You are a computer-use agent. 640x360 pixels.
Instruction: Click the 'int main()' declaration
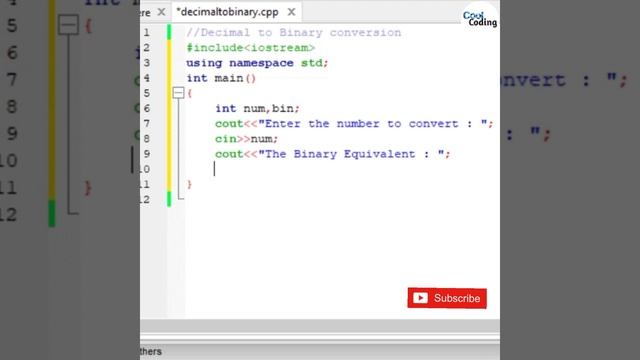tap(221, 78)
